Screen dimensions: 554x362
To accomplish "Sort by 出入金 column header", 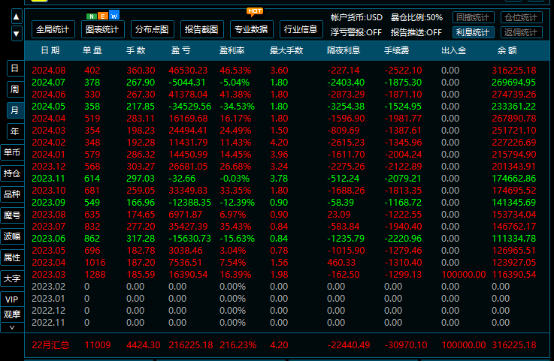I will [x=454, y=51].
